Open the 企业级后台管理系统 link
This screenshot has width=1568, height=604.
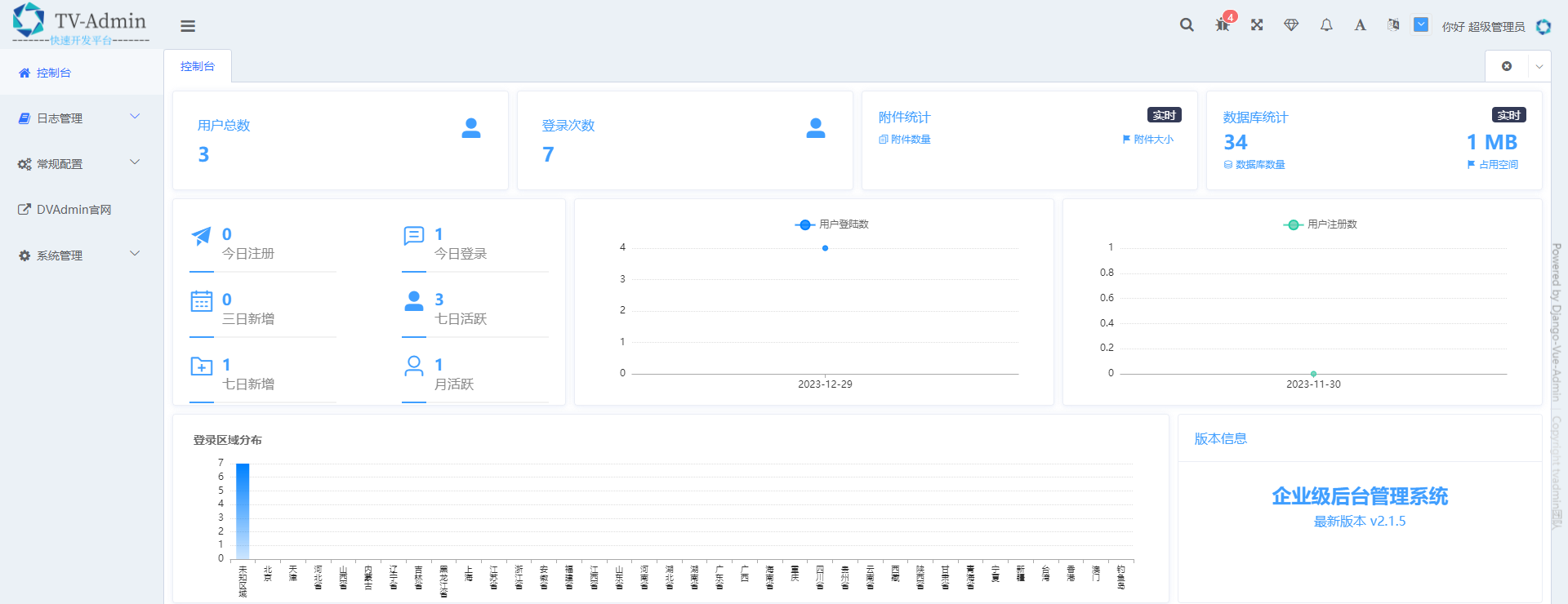point(1360,496)
